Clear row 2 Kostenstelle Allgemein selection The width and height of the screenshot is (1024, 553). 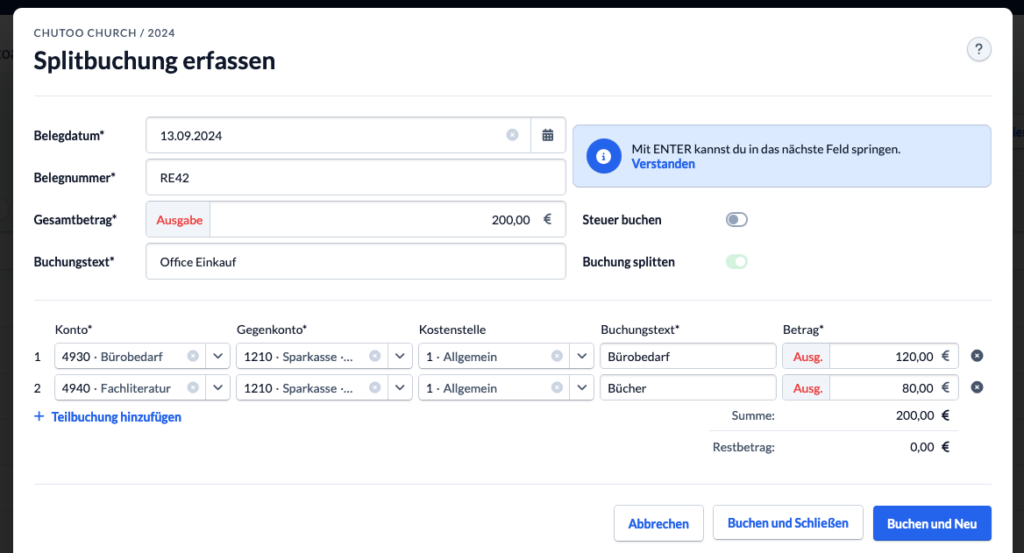point(557,387)
